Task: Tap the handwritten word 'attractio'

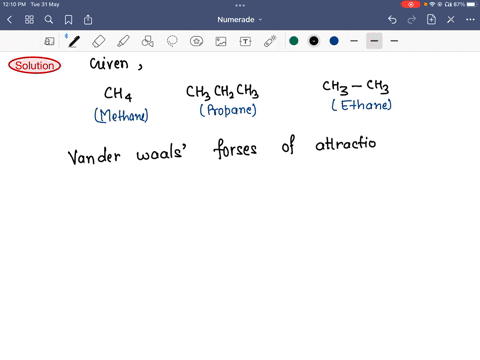Action: pyautogui.click(x=346, y=144)
